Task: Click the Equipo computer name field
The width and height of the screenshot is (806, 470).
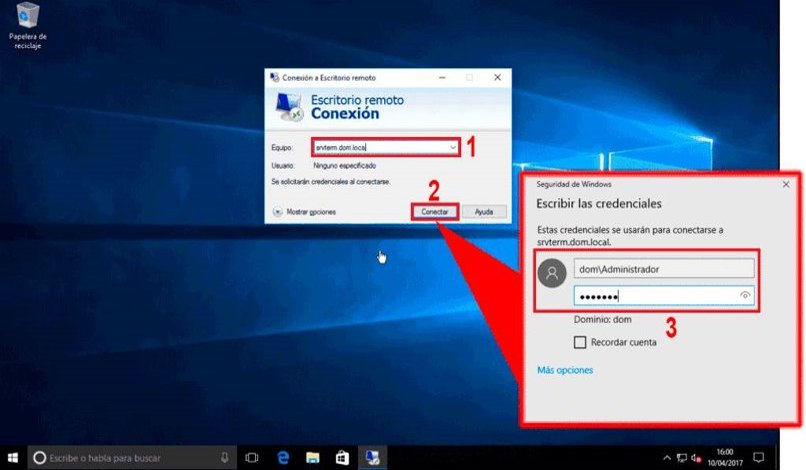Action: pyautogui.click(x=386, y=148)
